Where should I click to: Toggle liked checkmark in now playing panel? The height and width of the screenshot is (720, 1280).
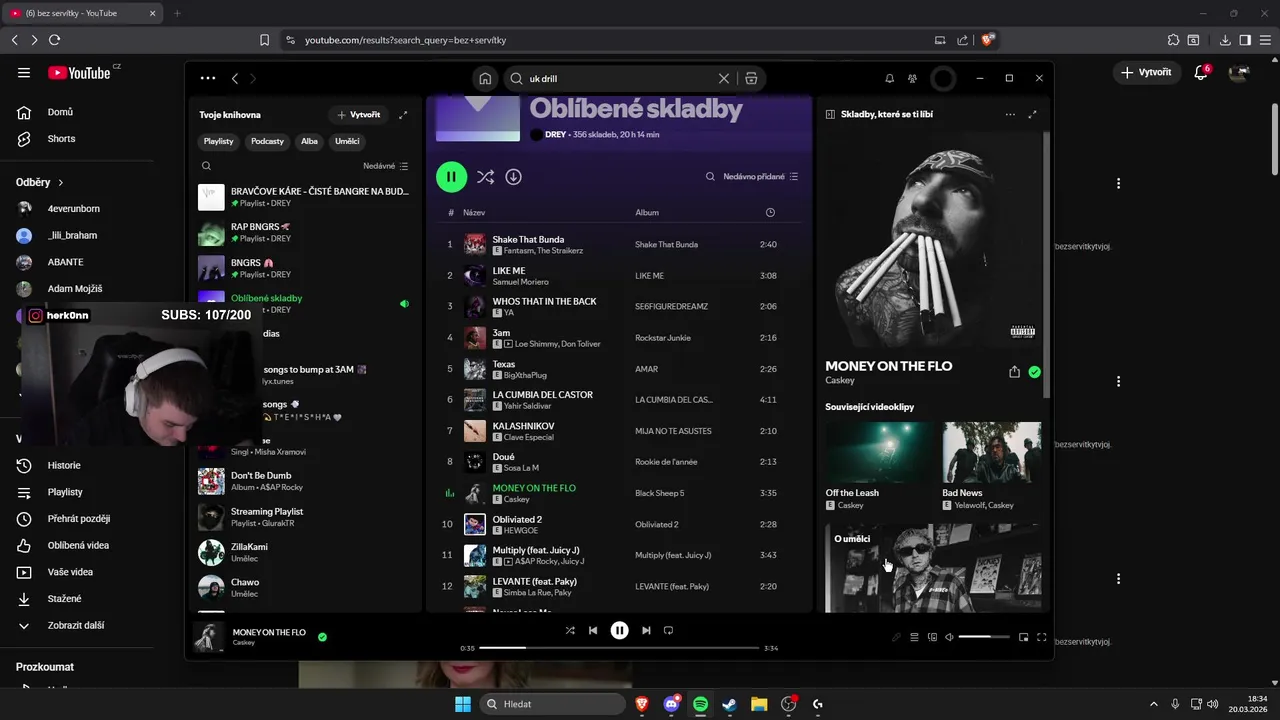(x=1035, y=372)
